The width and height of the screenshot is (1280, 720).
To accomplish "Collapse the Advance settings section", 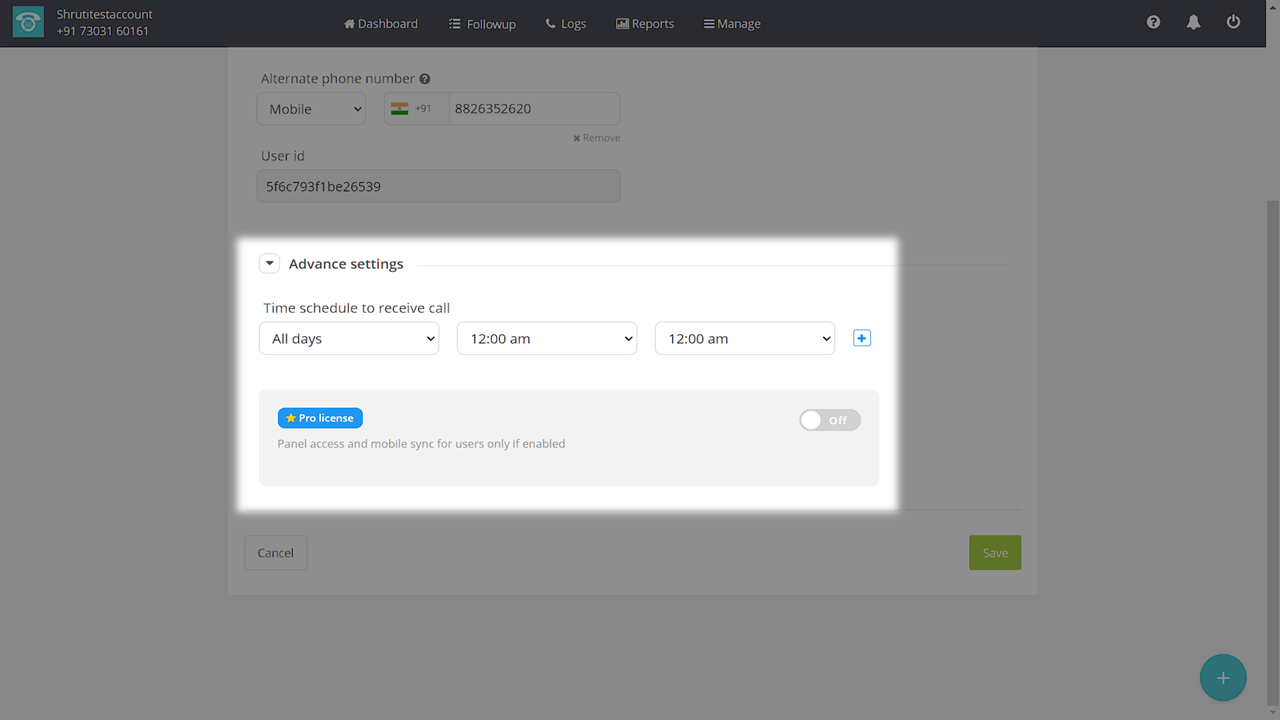I will point(269,264).
